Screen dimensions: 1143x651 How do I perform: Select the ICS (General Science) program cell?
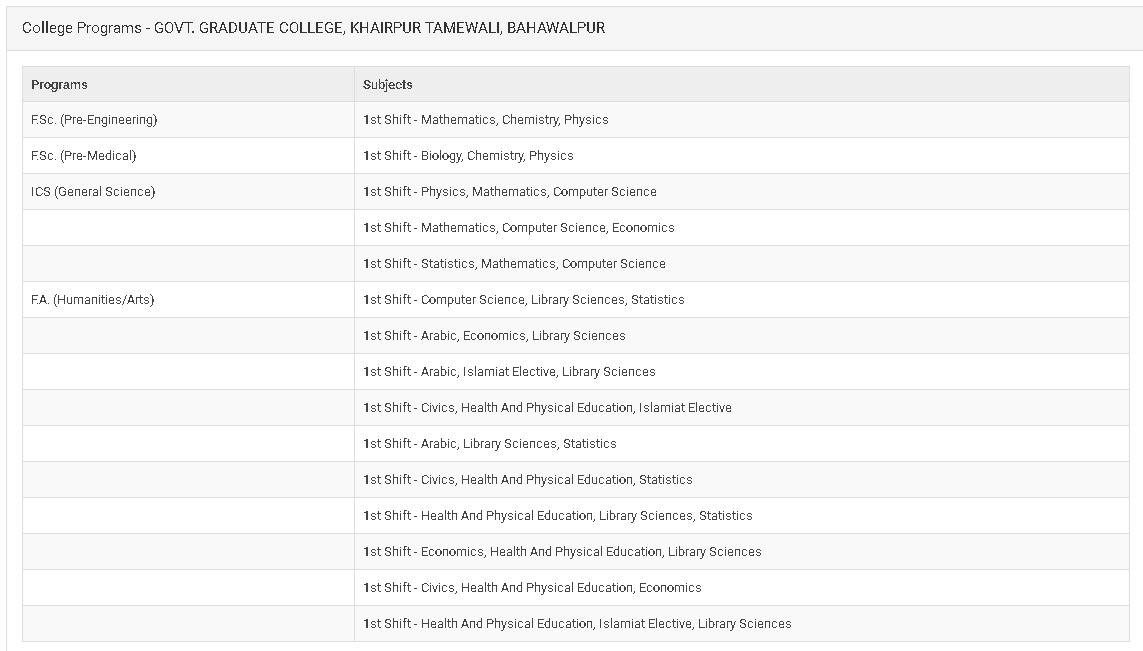[188, 192]
